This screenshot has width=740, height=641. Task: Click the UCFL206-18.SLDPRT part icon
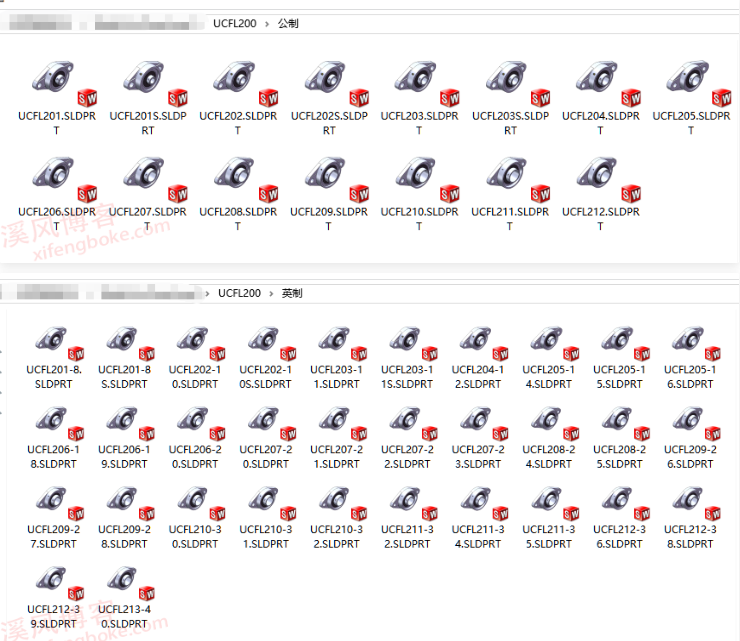(x=59, y=423)
